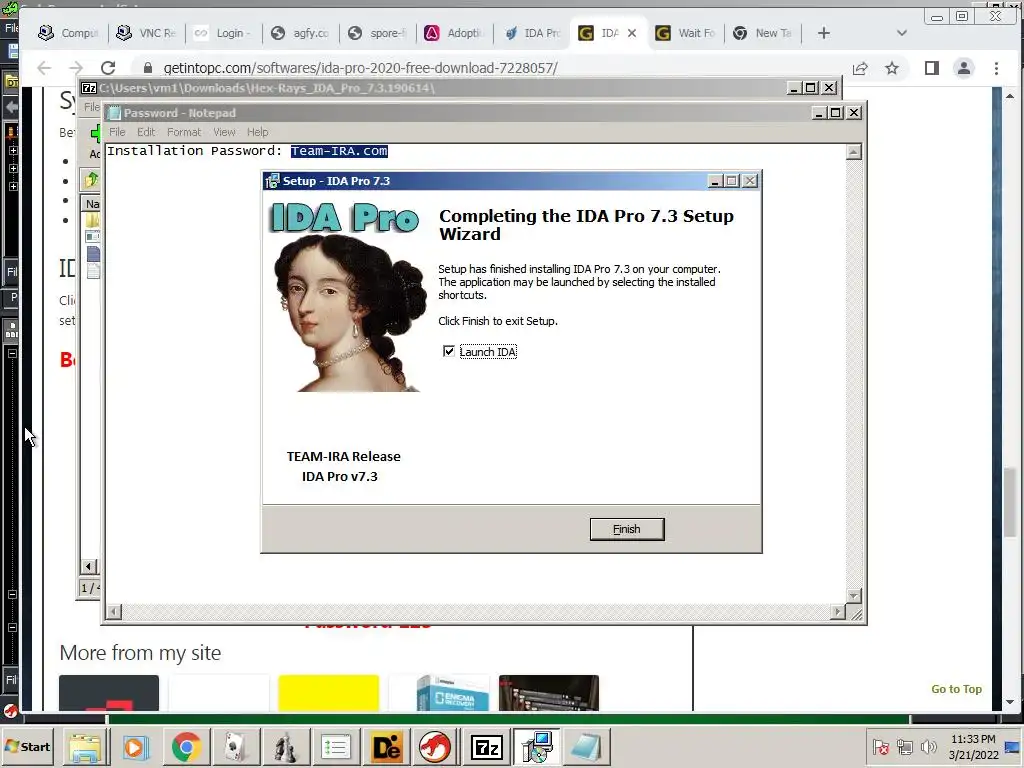Open the Notepad File menu
This screenshot has width=1024, height=768.
click(x=117, y=132)
